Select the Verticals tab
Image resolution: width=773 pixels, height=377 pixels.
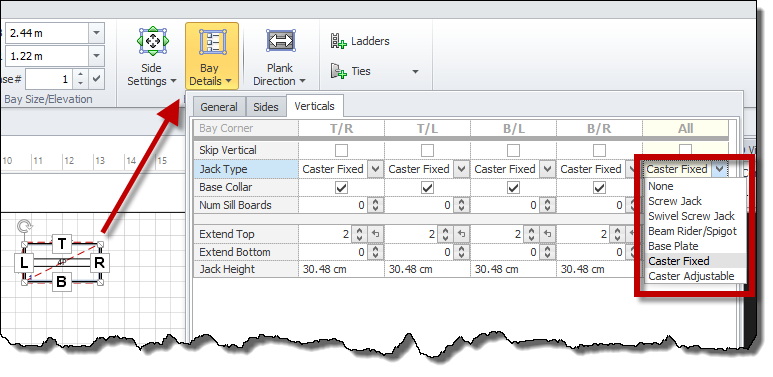(x=315, y=106)
